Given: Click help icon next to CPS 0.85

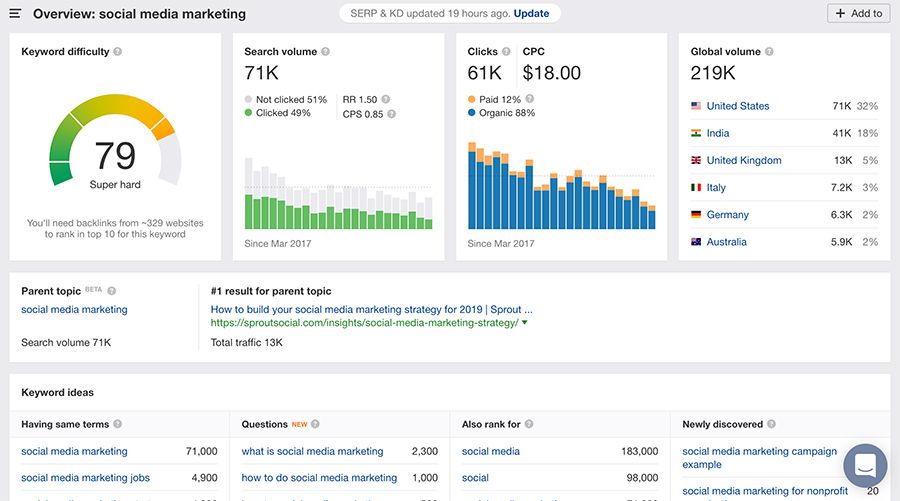Looking at the screenshot, I should (392, 114).
